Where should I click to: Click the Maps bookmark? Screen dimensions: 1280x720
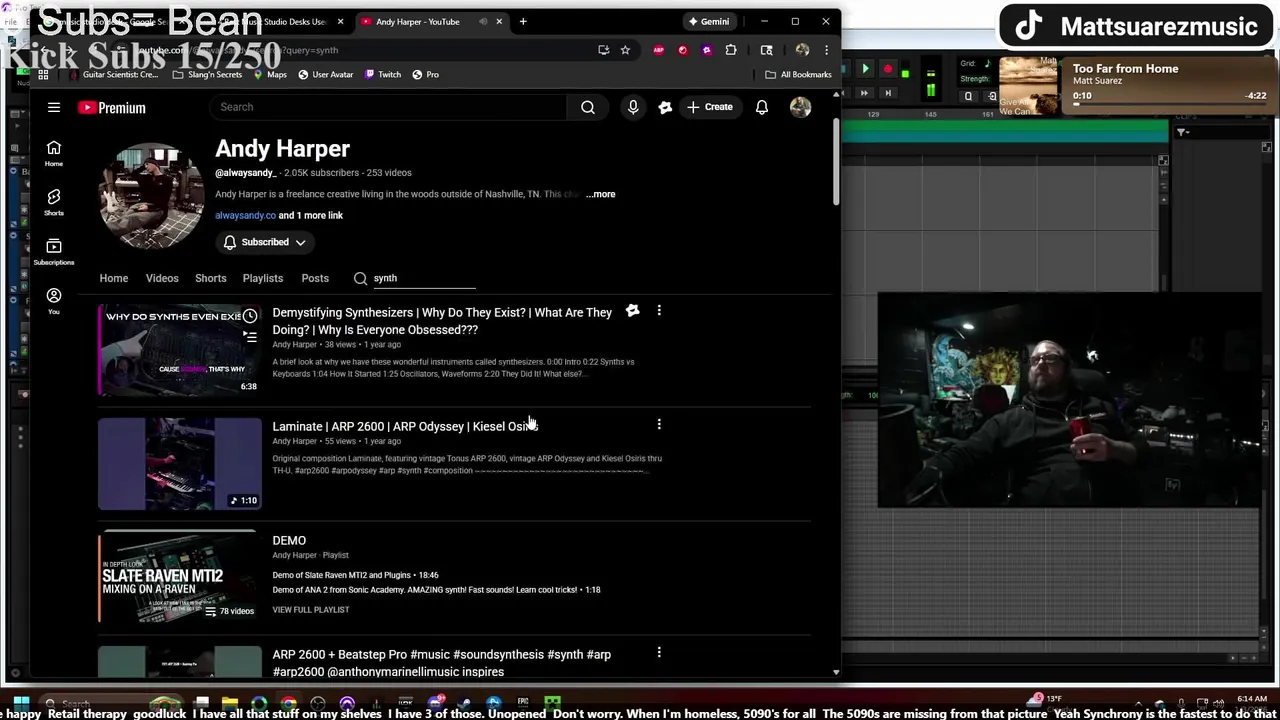pos(270,74)
